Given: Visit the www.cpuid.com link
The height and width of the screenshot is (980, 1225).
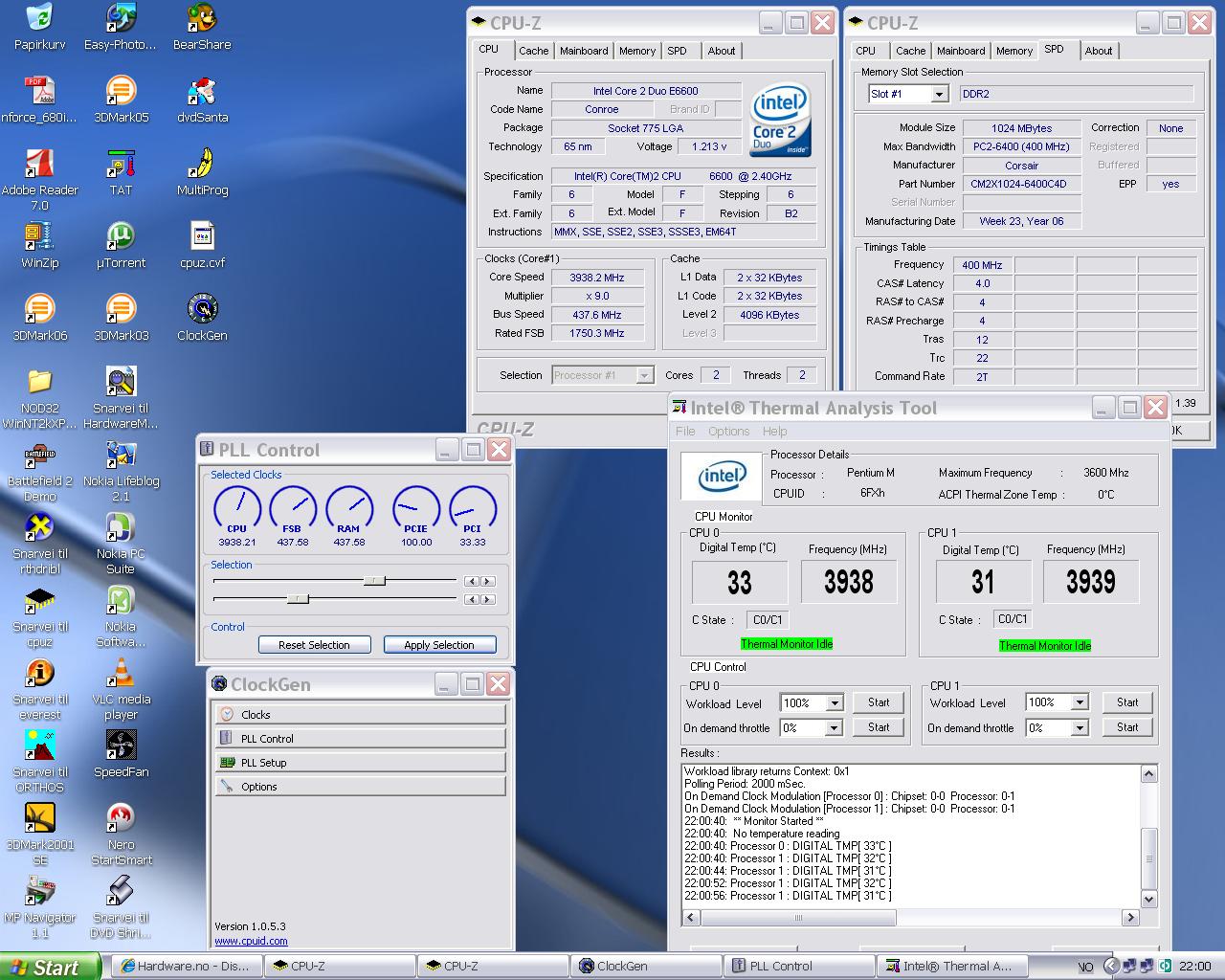Looking at the screenshot, I should click(251, 941).
